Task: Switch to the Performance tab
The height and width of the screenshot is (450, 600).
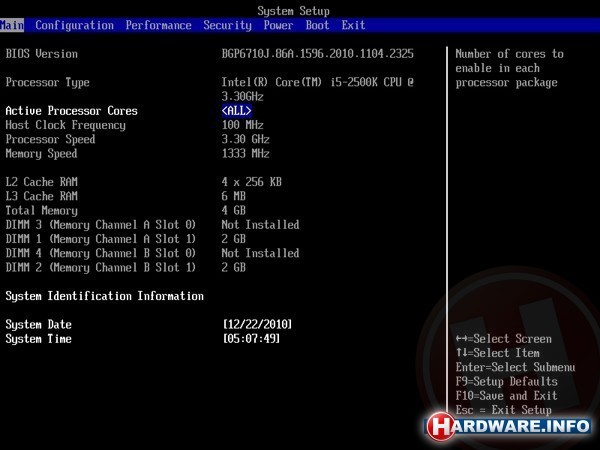Action: (158, 25)
